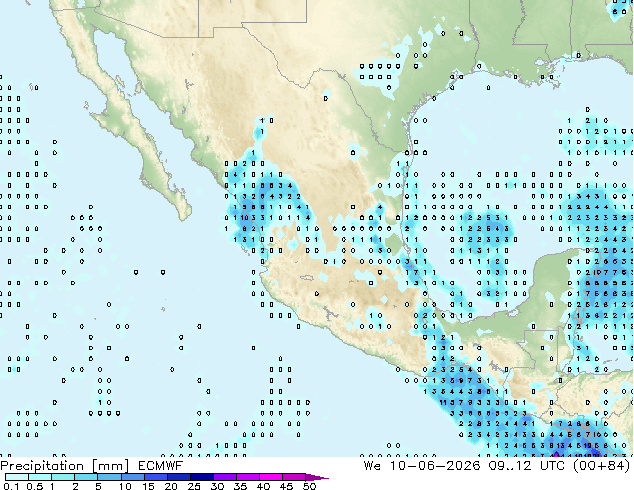Click the 0.5–1 mm legend swatch

40,477
